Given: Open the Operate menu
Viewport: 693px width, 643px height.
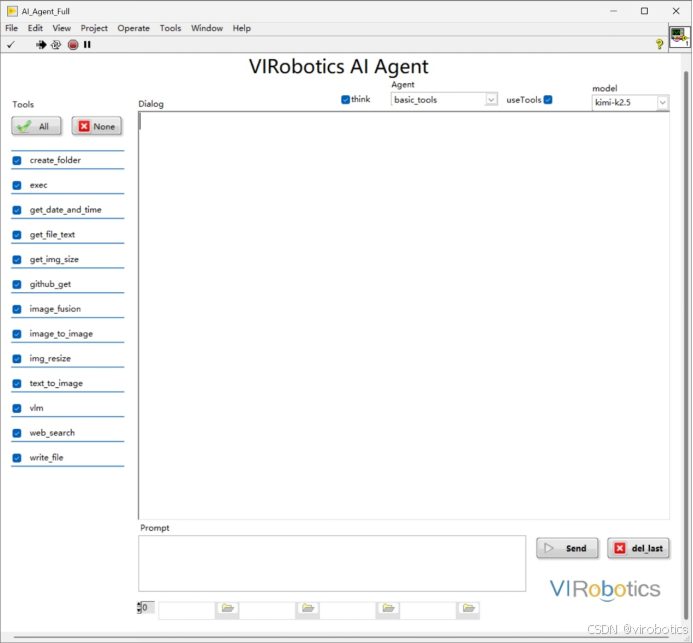Looking at the screenshot, I should click(133, 28).
